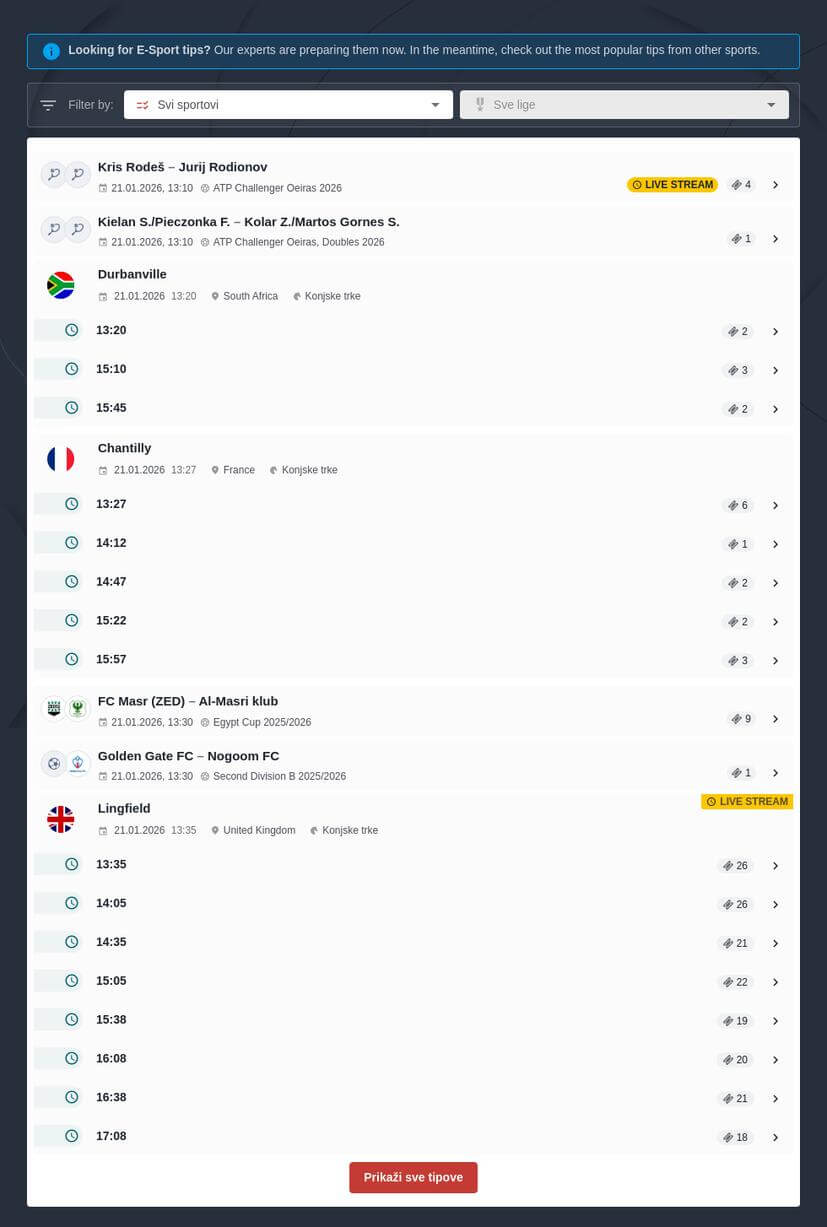The height and width of the screenshot is (1227, 827).
Task: Expand the Kris Rodeš vs Rodionov match details
Action: click(775, 184)
